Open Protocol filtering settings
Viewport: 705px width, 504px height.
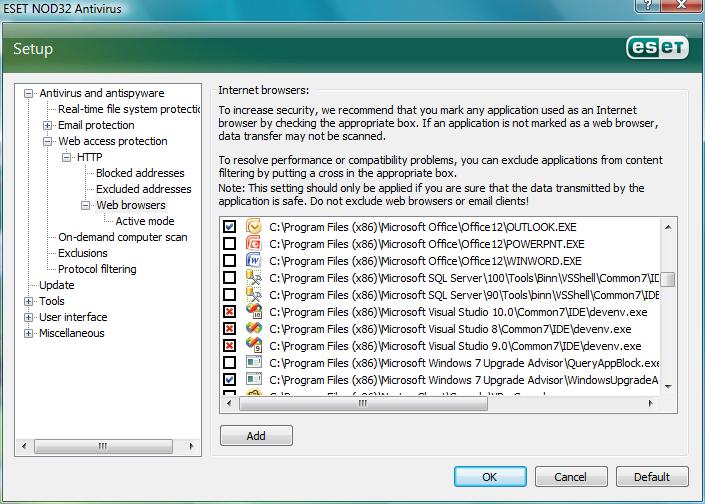pyautogui.click(x=97, y=269)
